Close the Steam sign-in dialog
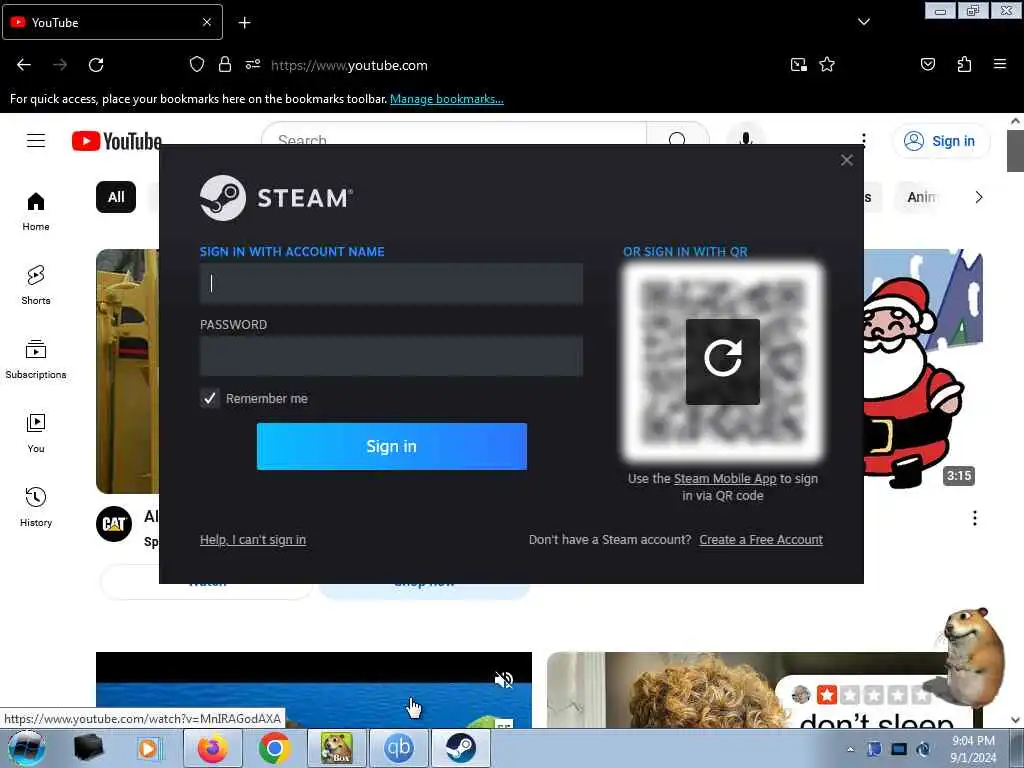Screen dimensions: 1024x768 pos(846,160)
